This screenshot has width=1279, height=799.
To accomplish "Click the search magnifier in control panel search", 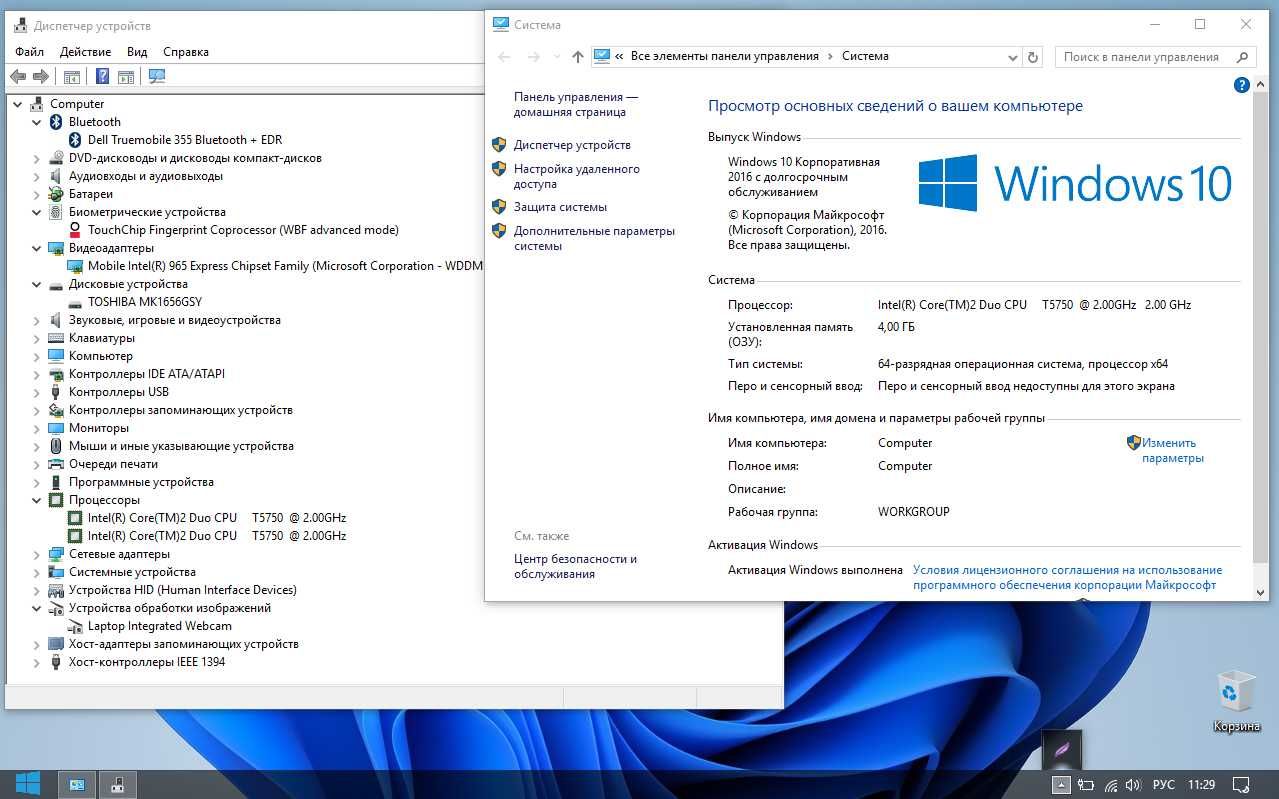I will click(1243, 57).
